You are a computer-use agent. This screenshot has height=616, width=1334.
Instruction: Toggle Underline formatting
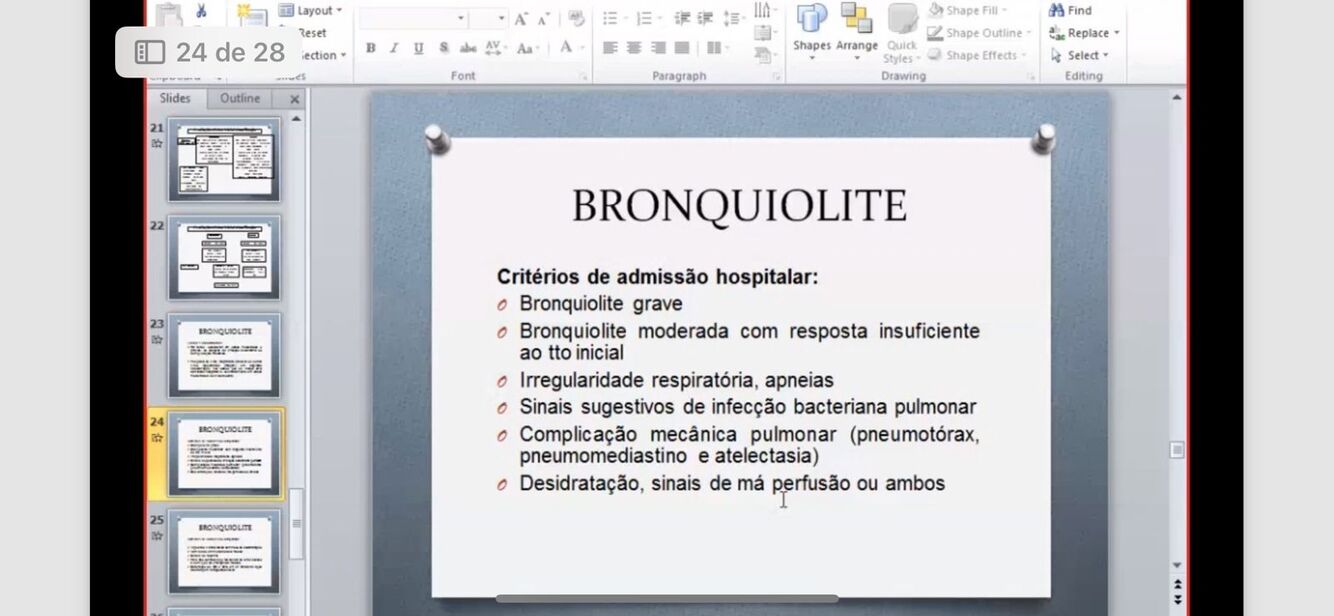pos(418,48)
